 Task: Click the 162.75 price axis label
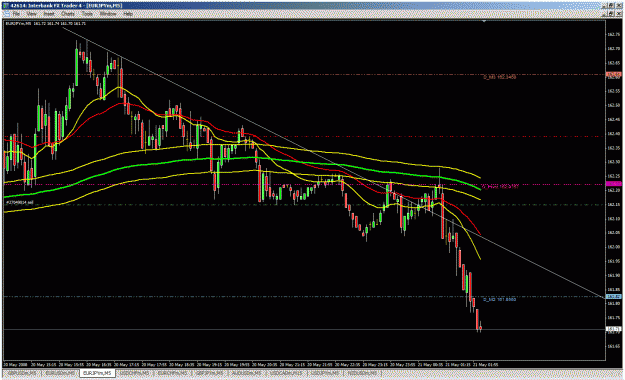(613, 34)
